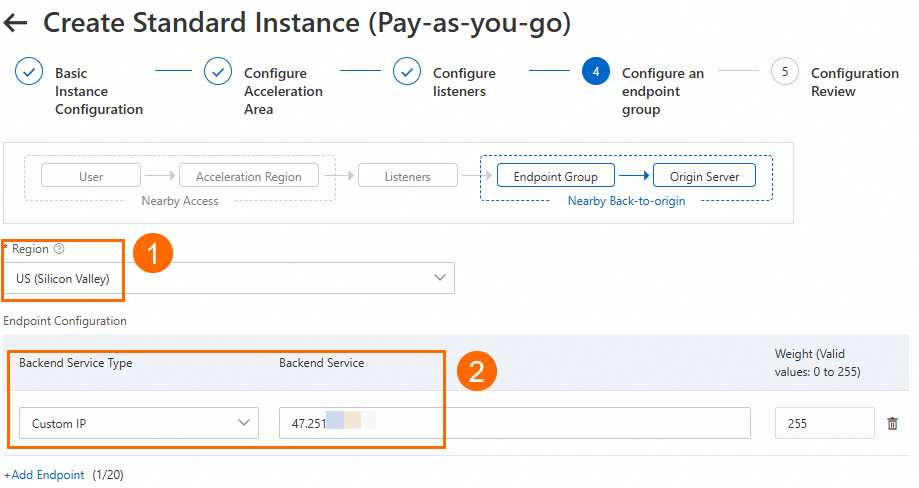This screenshot has width=919, height=488.
Task: Click the Weight input field
Action: [x=824, y=423]
